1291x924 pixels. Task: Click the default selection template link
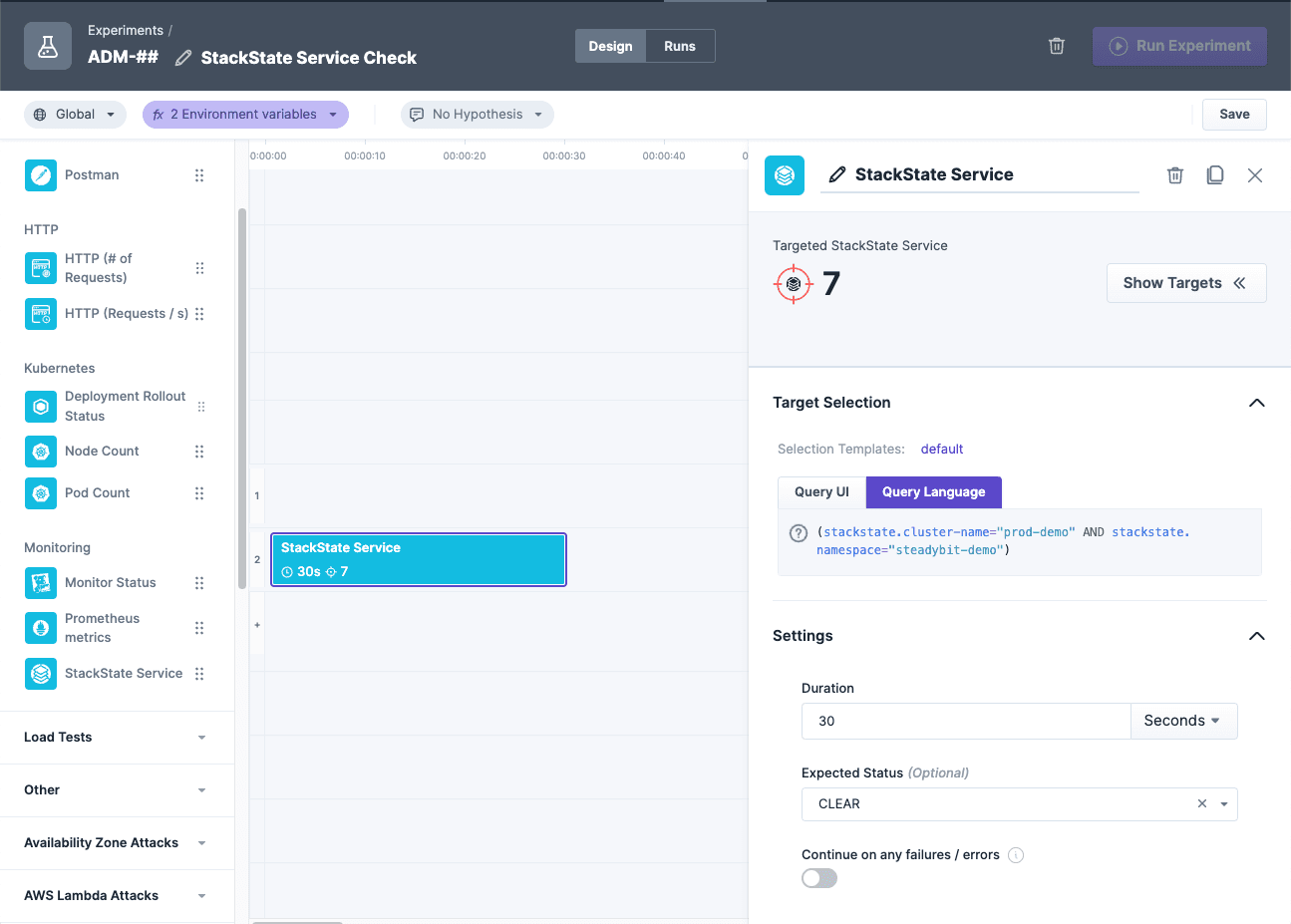tap(941, 449)
